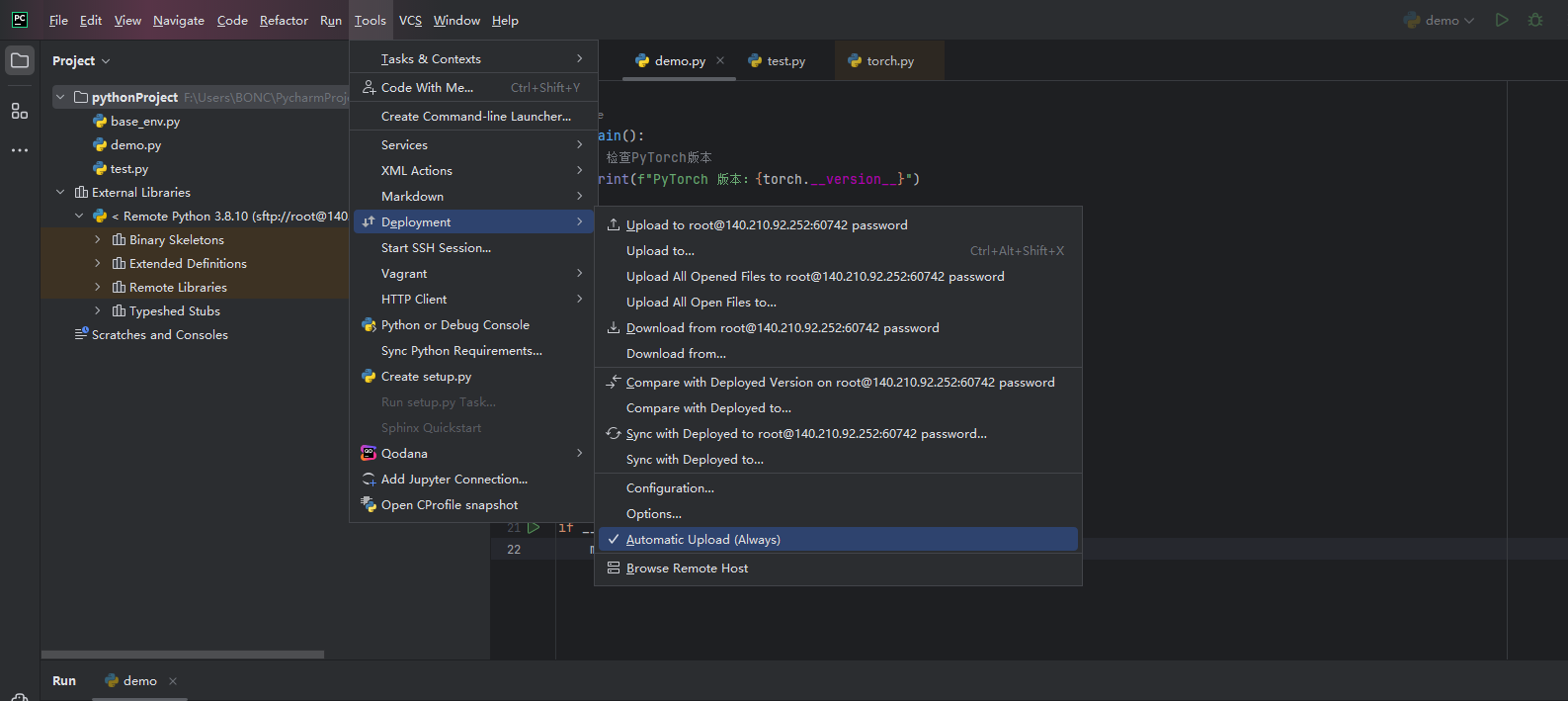Select Upload to... menu entry
Screen dimensions: 1568x701
coord(838,250)
